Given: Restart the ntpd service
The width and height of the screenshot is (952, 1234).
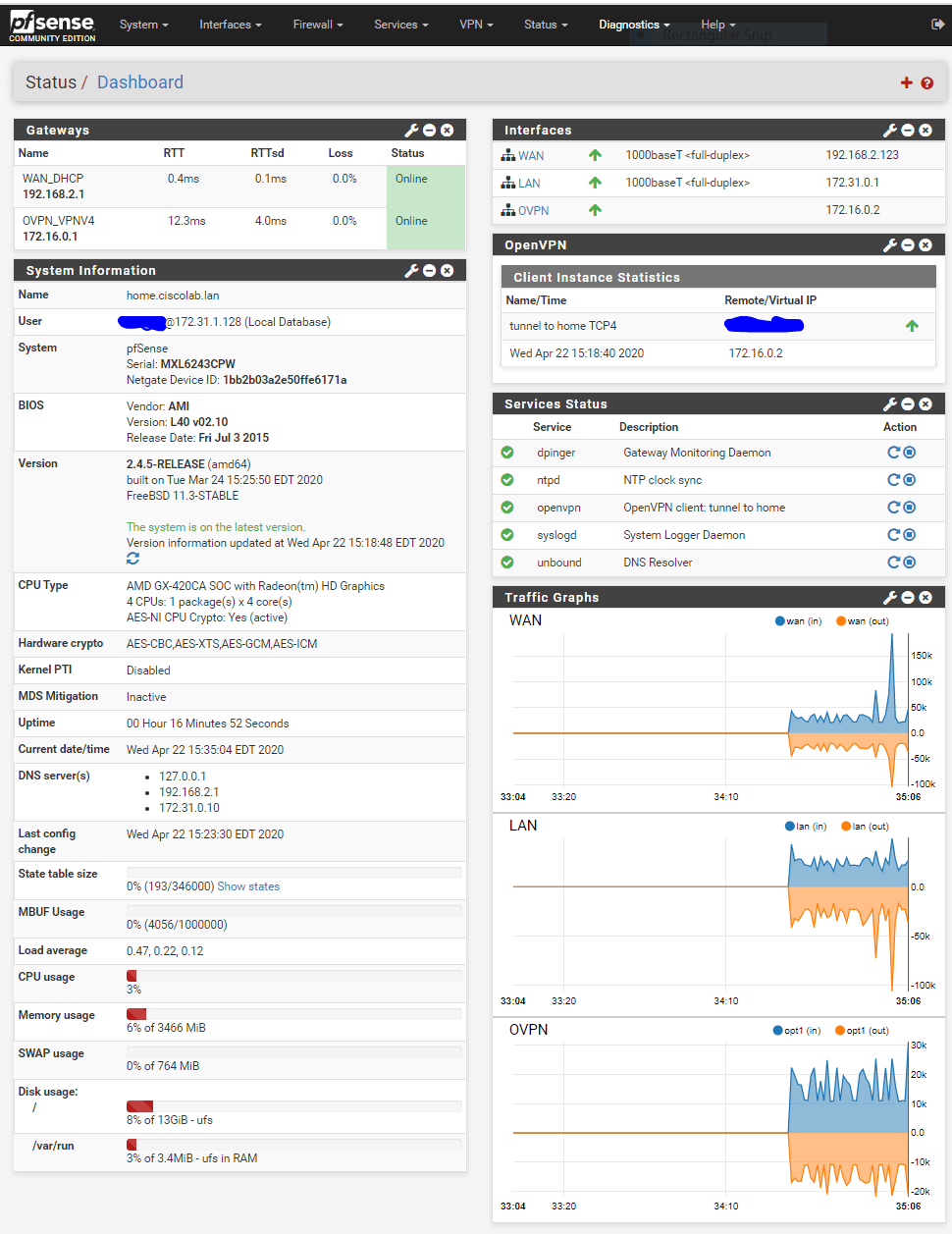Looking at the screenshot, I should (x=893, y=479).
